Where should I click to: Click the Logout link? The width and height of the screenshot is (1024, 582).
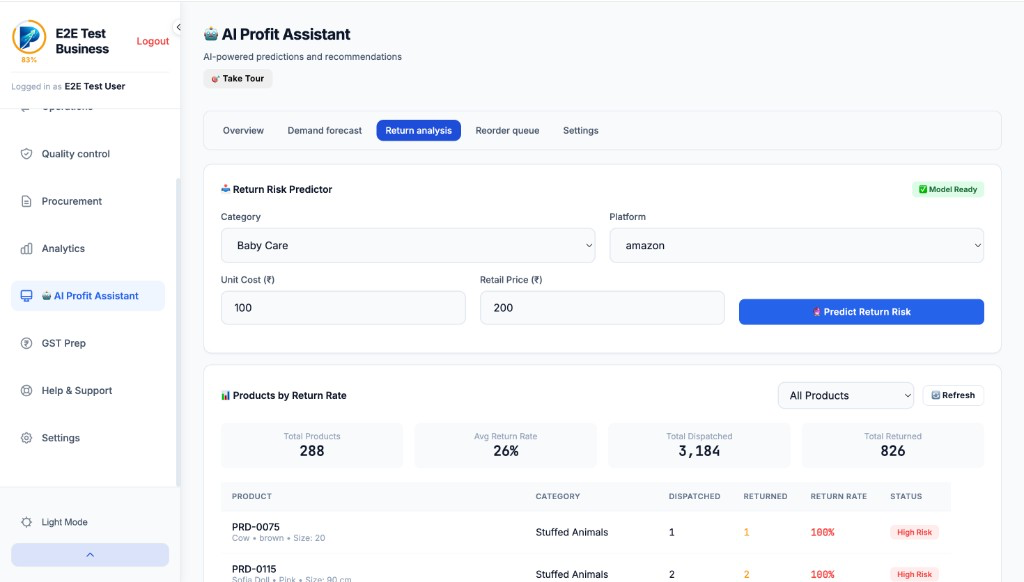(x=152, y=41)
